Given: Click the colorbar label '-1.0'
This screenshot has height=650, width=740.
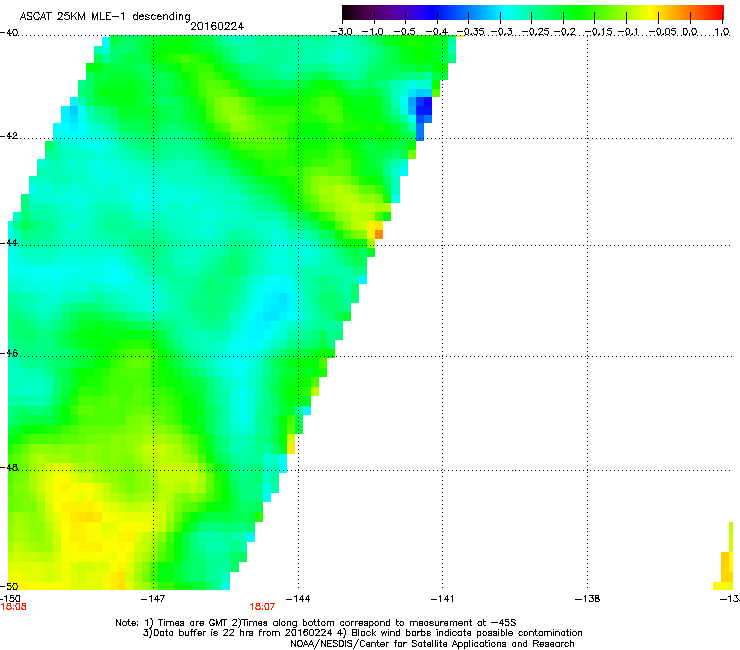Looking at the screenshot, I should coord(373,32).
